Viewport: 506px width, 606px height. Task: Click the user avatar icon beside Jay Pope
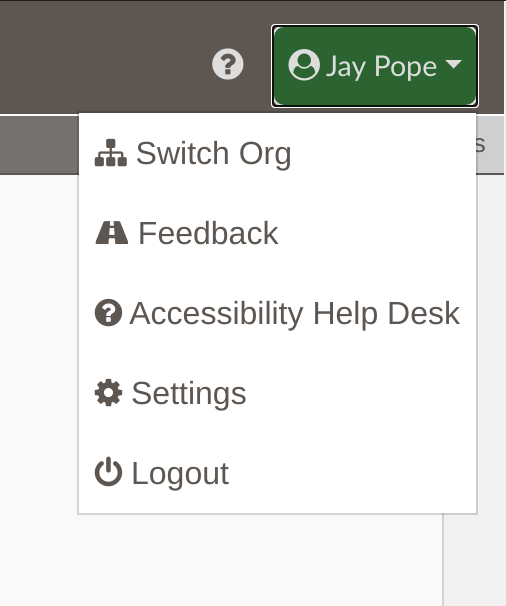pos(304,65)
